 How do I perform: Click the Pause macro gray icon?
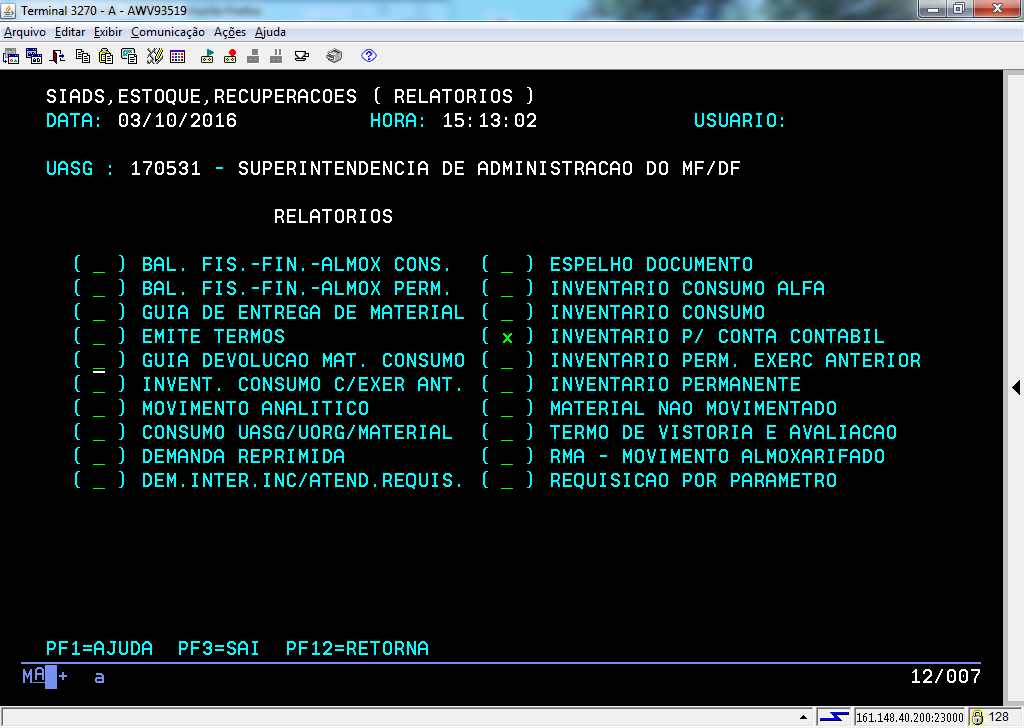276,56
